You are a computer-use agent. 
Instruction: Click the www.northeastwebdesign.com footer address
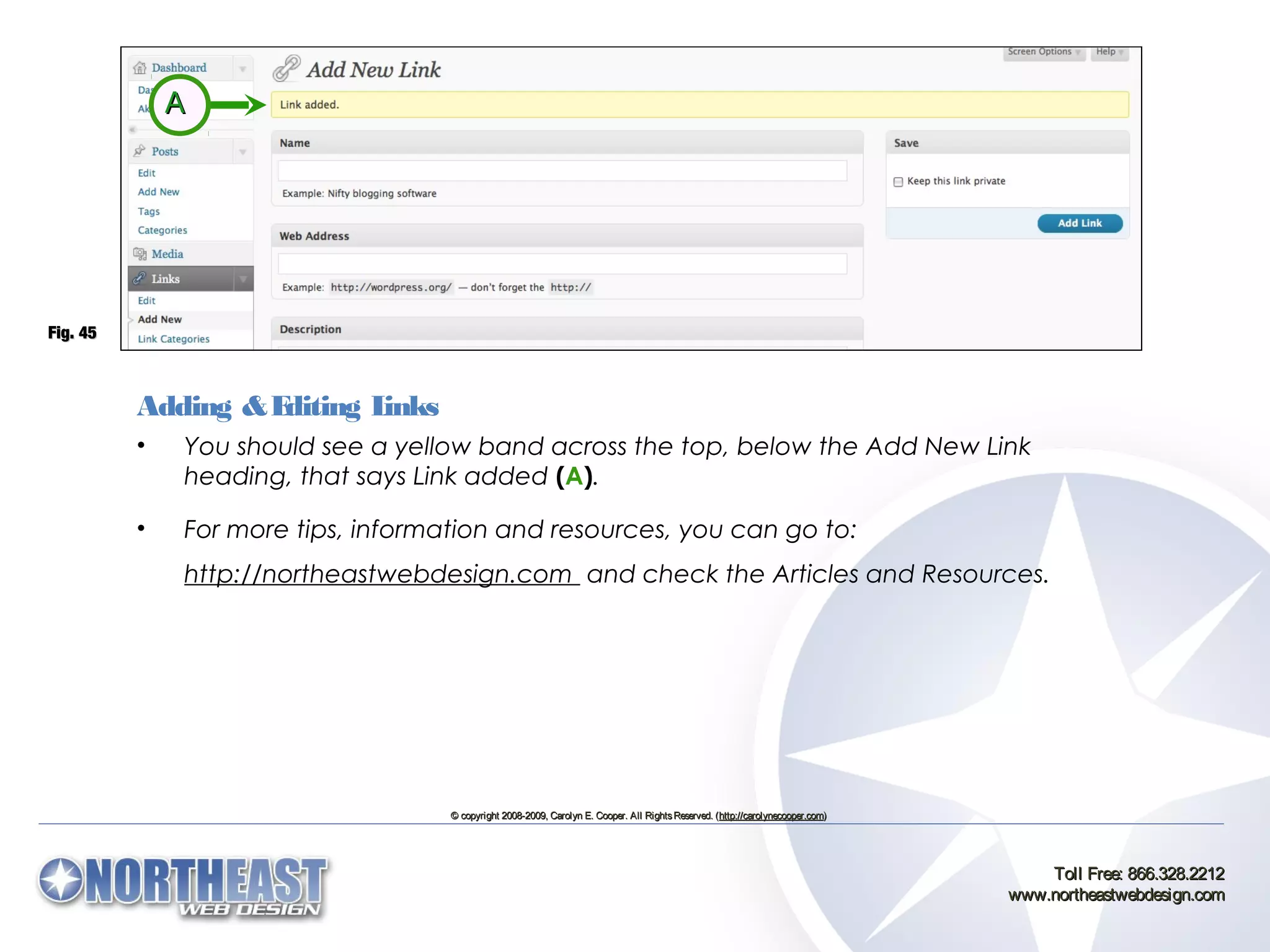pos(1116,895)
